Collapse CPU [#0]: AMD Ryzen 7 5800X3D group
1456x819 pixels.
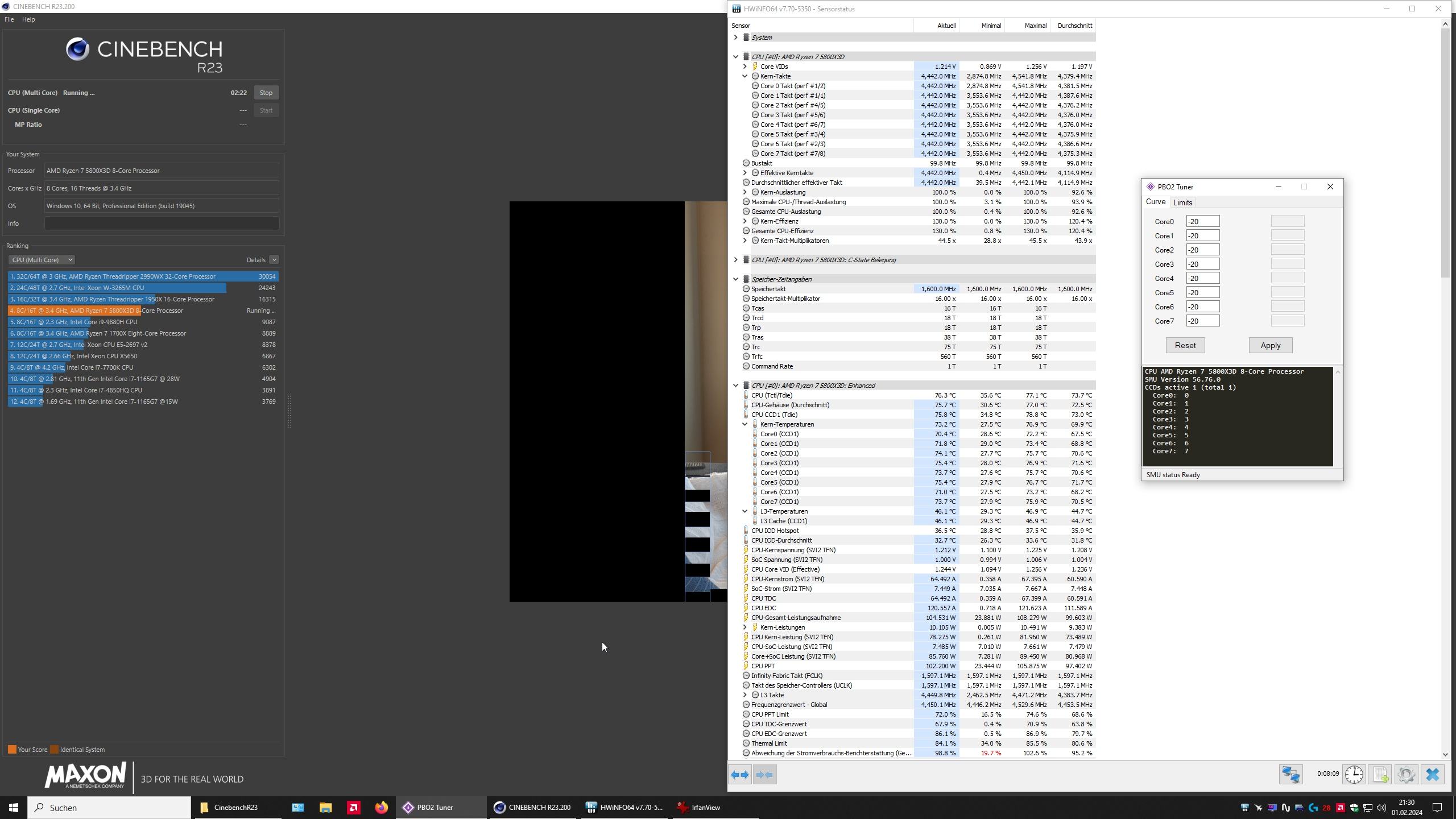coord(735,57)
